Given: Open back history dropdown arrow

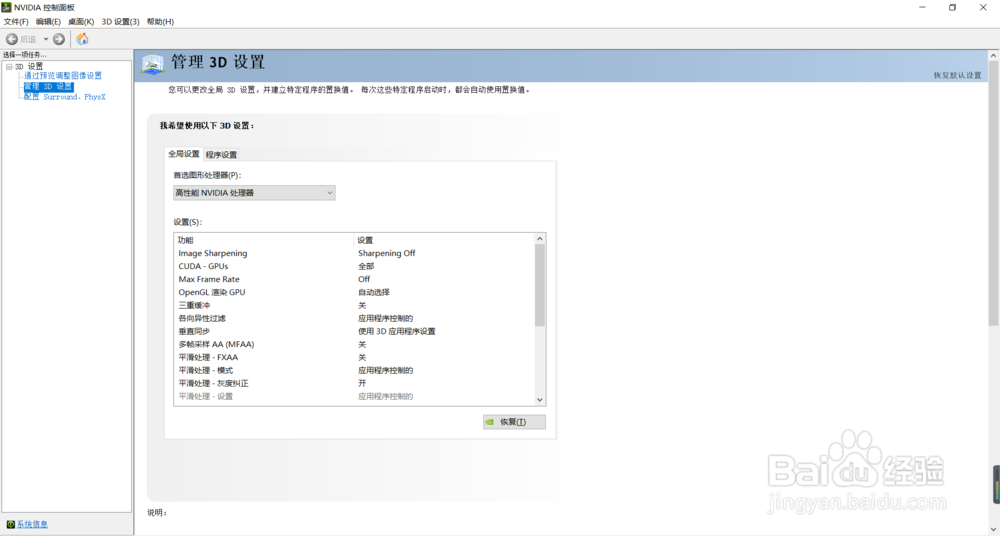Looking at the screenshot, I should pyautogui.click(x=46, y=40).
